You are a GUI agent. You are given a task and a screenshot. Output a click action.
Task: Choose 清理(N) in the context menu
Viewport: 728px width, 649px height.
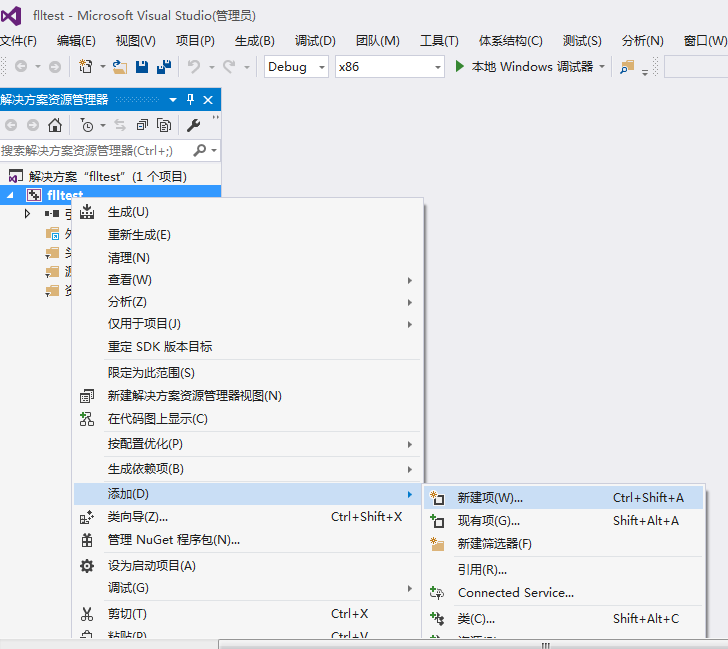248,258
